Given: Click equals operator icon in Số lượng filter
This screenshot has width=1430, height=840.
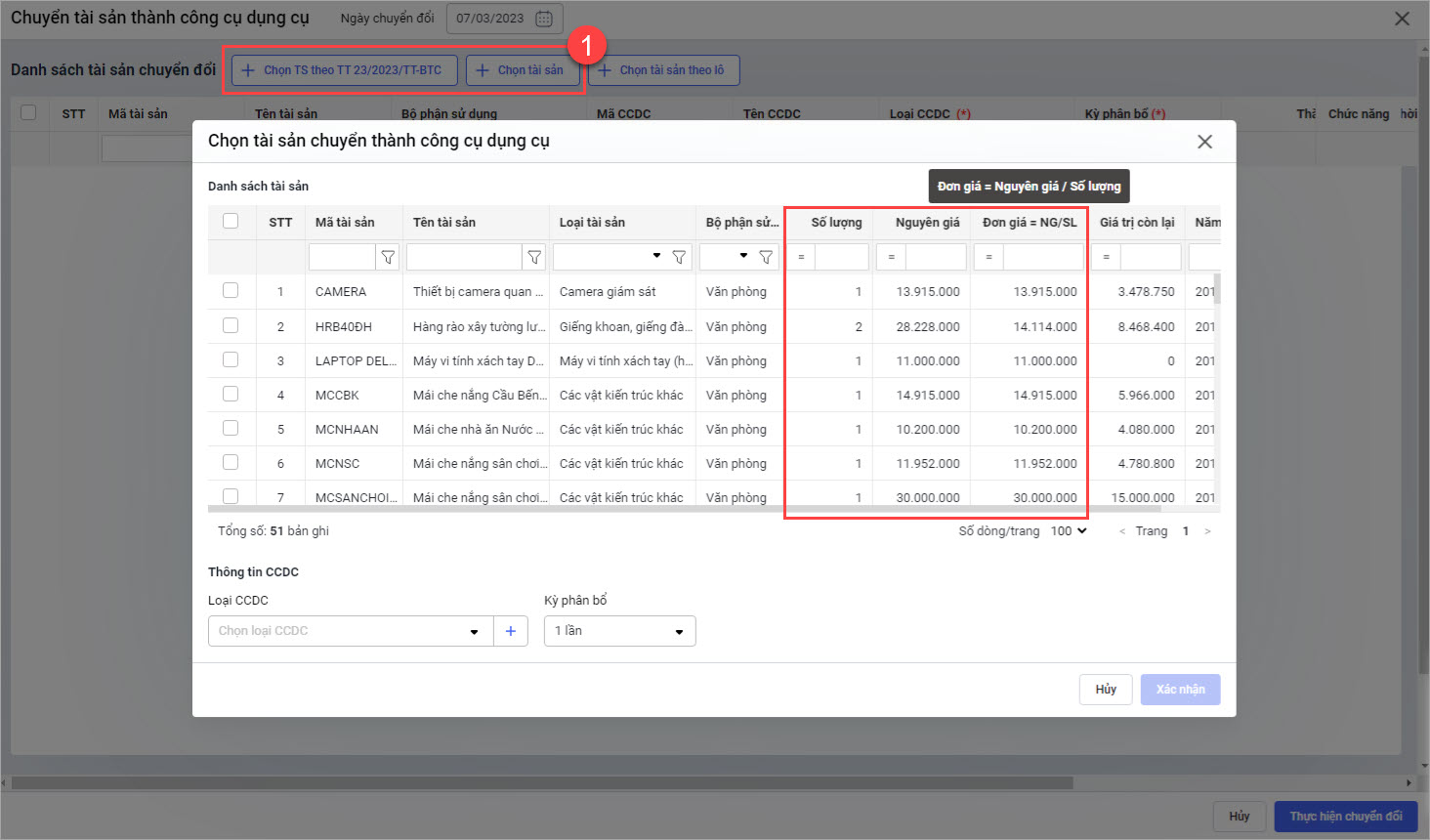Looking at the screenshot, I should pos(801,257).
